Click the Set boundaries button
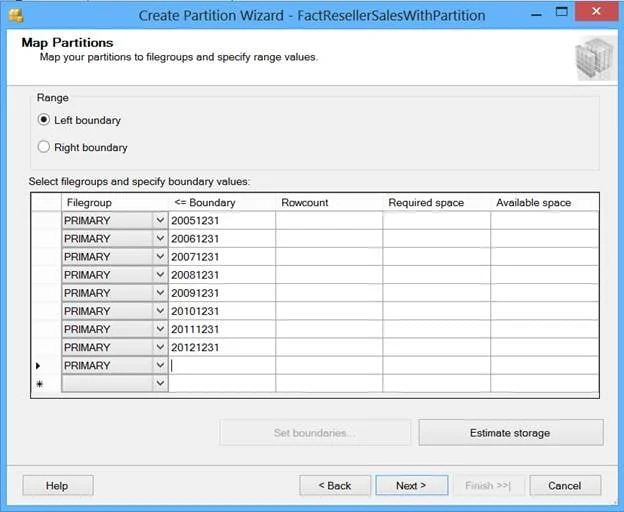Screen dimensions: 624x512 315,432
